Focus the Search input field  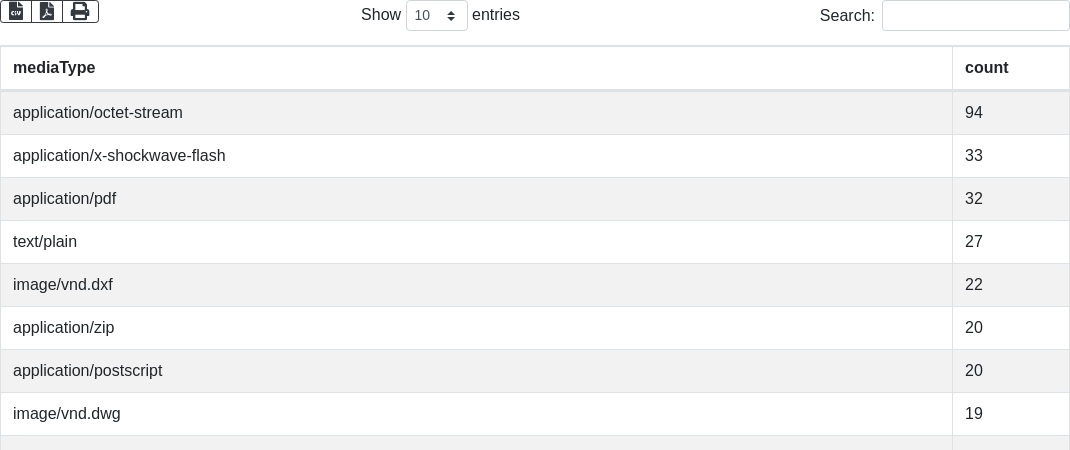(x=976, y=15)
